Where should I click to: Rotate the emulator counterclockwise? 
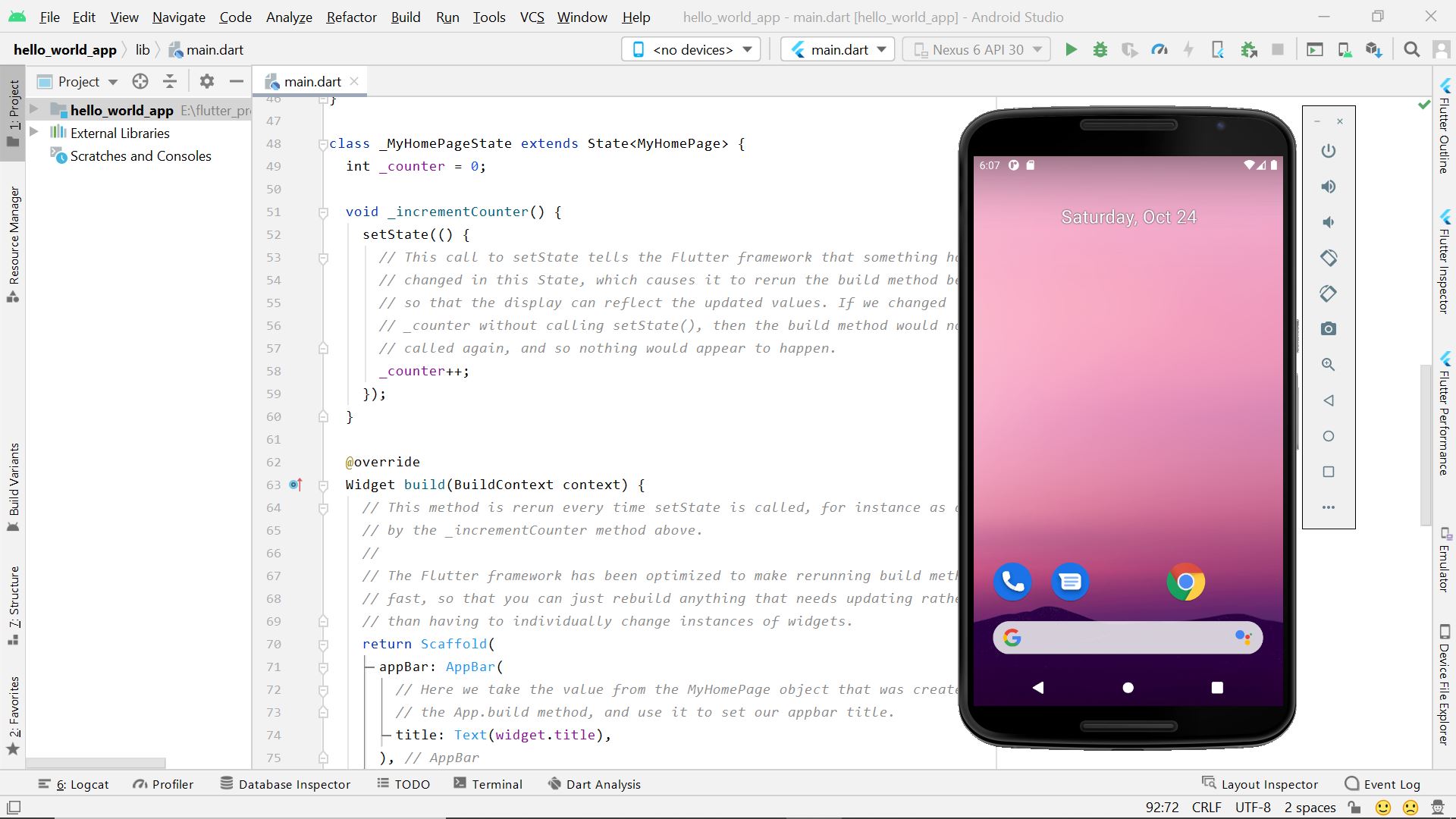pos(1328,258)
